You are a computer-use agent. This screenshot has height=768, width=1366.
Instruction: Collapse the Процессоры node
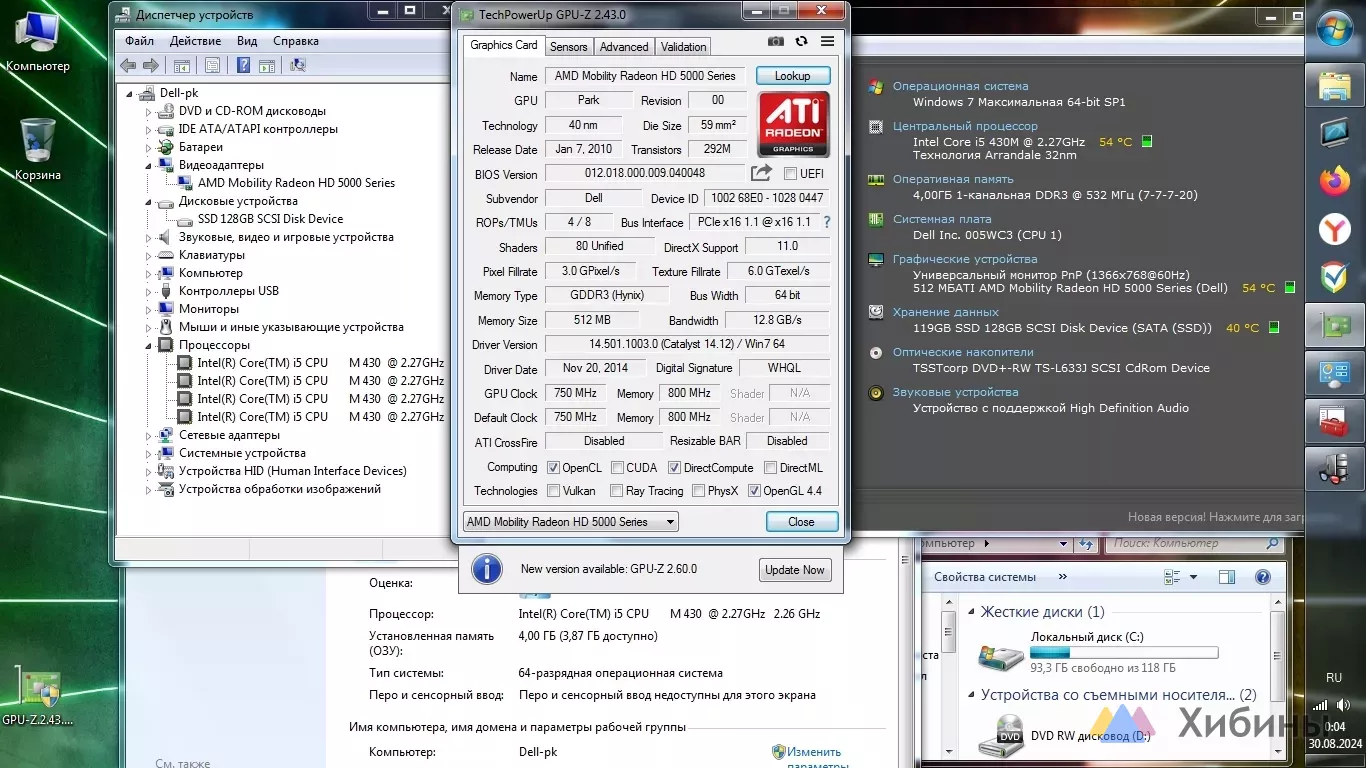coord(149,345)
